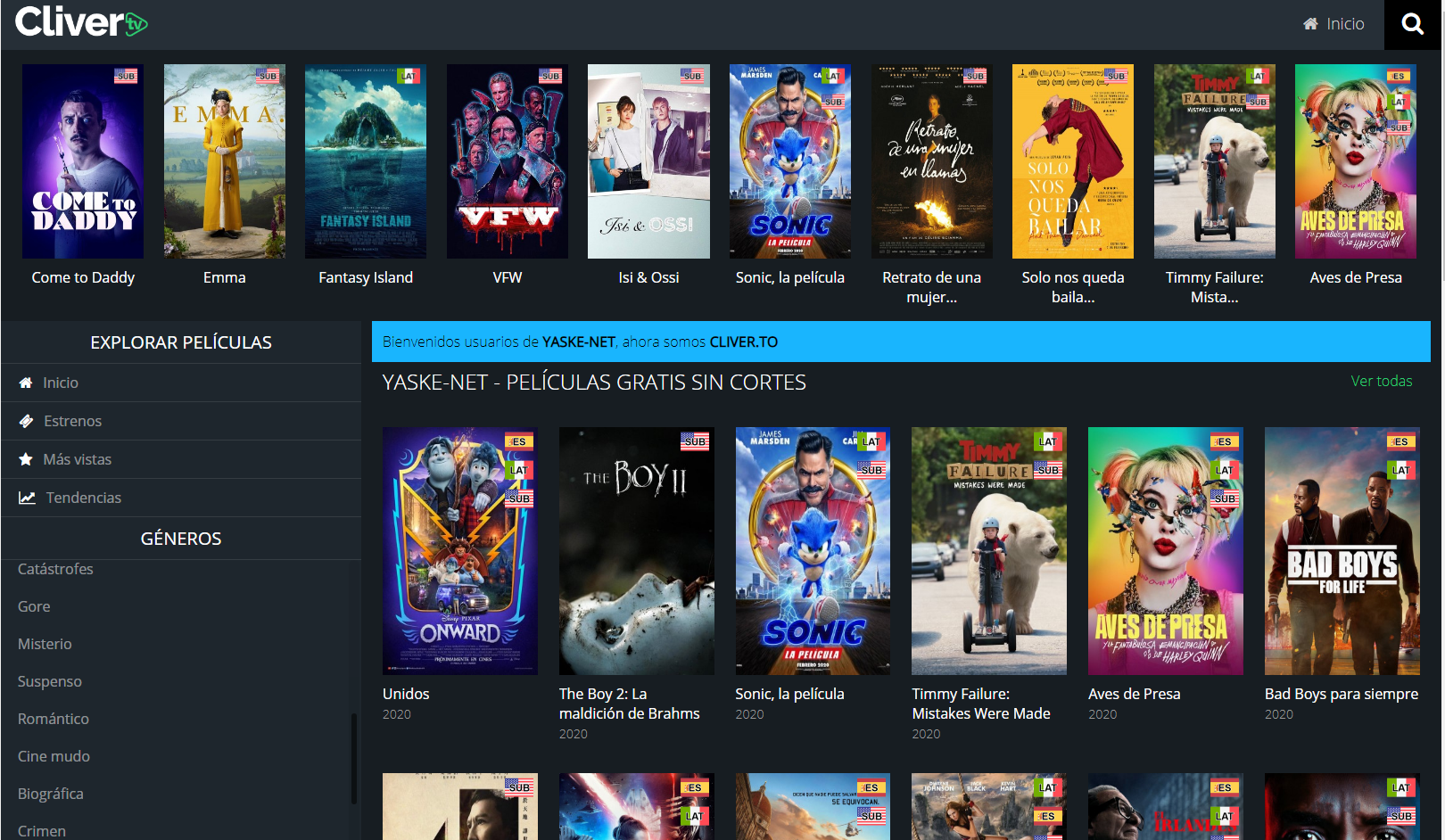This screenshot has width=1445, height=840.
Task: Open Sonic poster in top carousel
Action: pos(790,161)
